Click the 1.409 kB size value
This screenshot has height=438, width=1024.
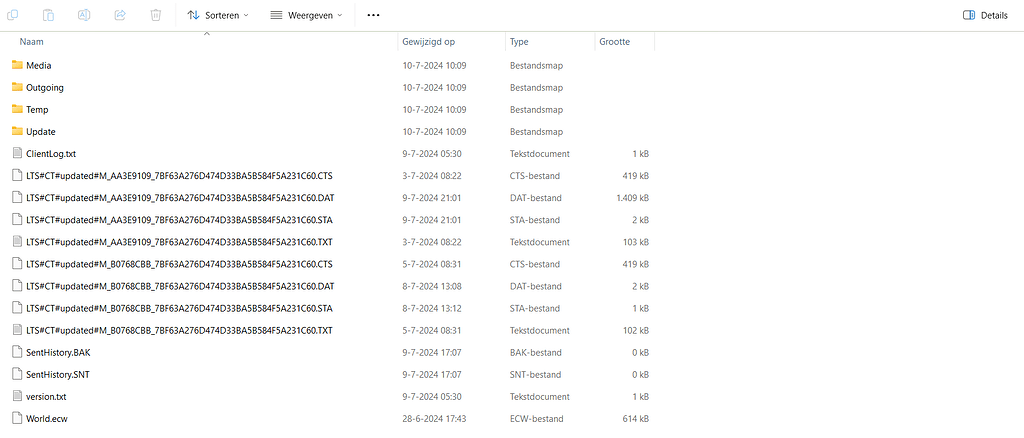click(x=632, y=198)
